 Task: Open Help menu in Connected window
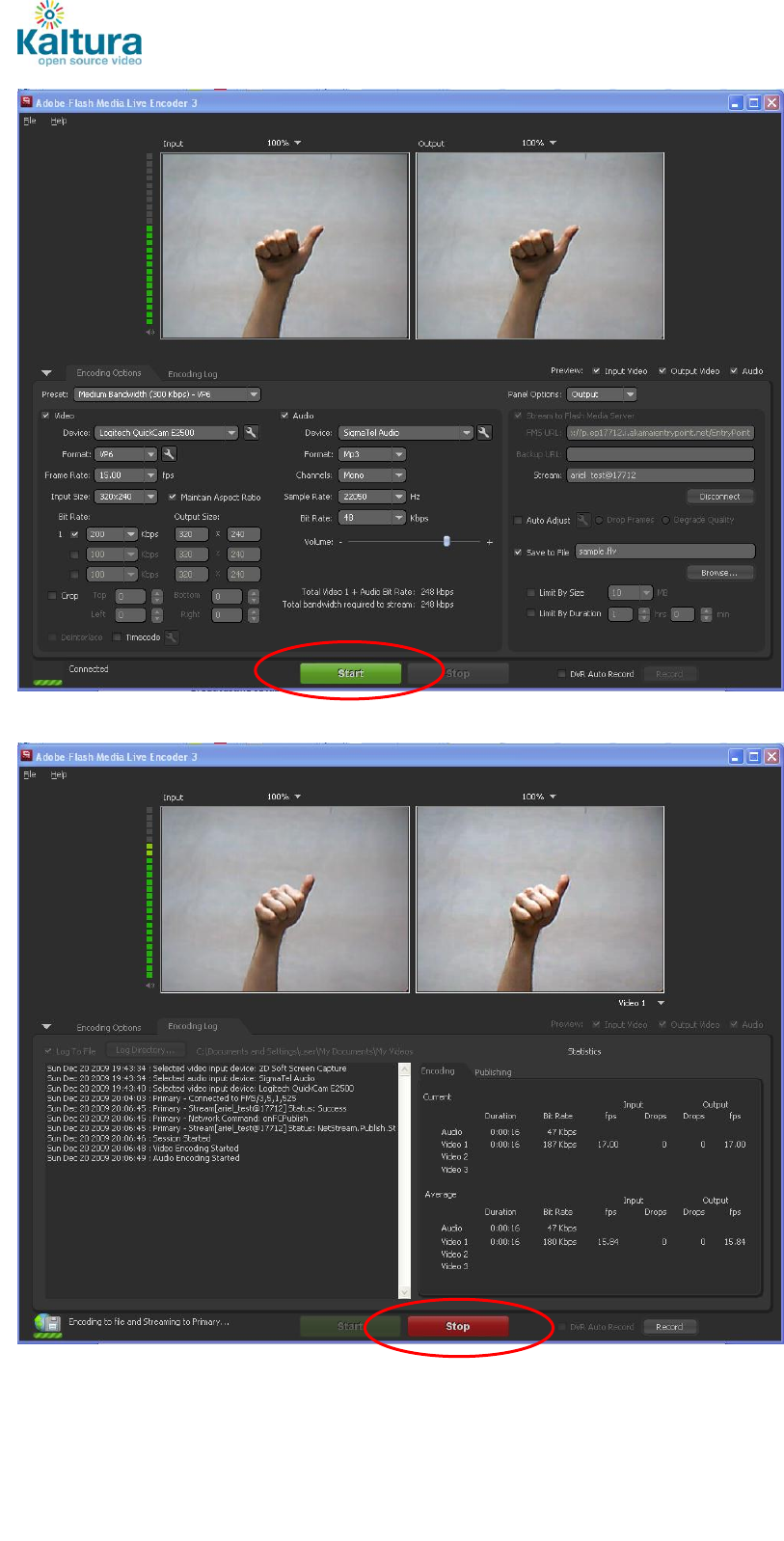59,121
